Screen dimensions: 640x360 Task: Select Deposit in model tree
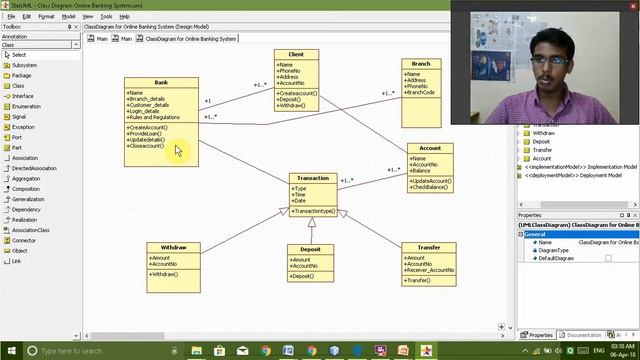[541, 142]
